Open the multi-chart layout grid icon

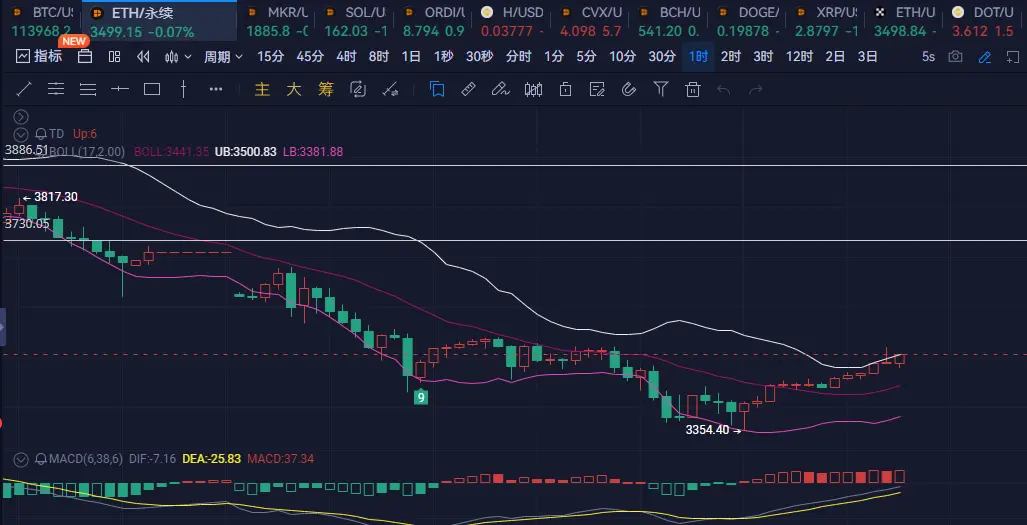pyautogui.click(x=115, y=57)
